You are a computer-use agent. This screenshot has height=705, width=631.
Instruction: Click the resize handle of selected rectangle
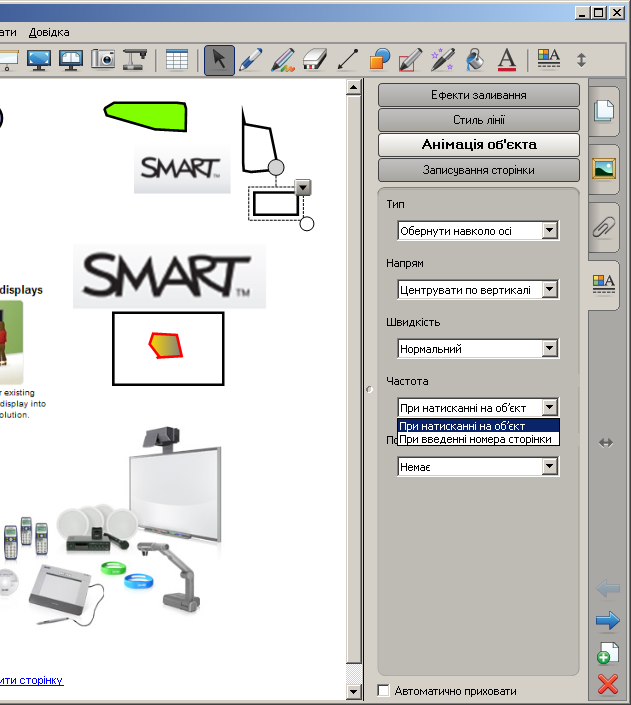(x=306, y=223)
